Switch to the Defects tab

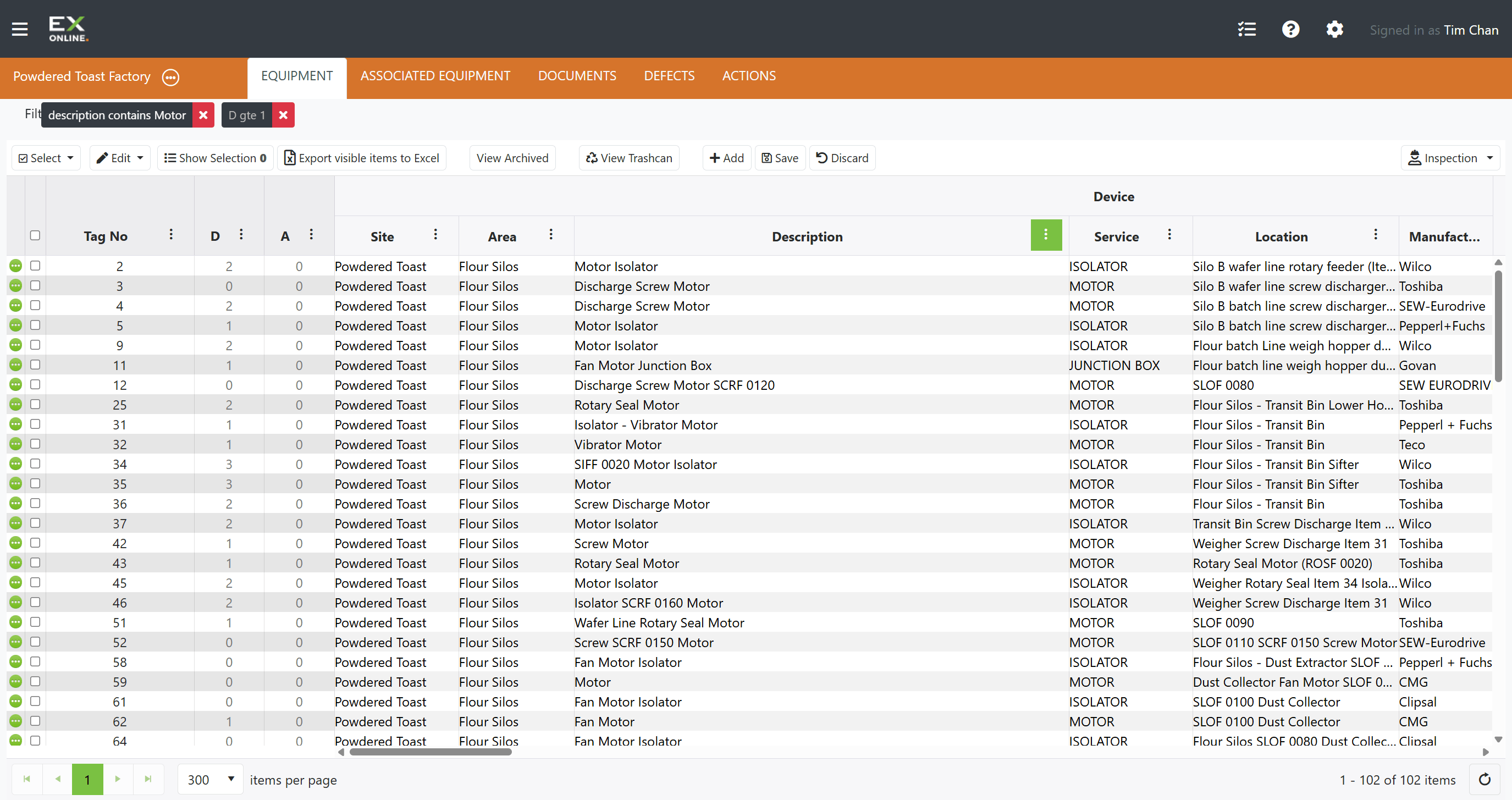pyautogui.click(x=669, y=76)
